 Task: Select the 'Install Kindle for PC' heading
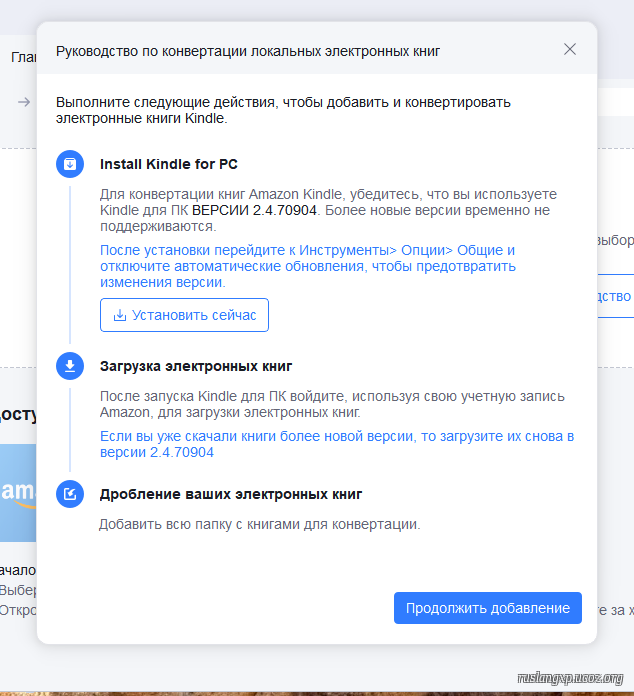(169, 164)
